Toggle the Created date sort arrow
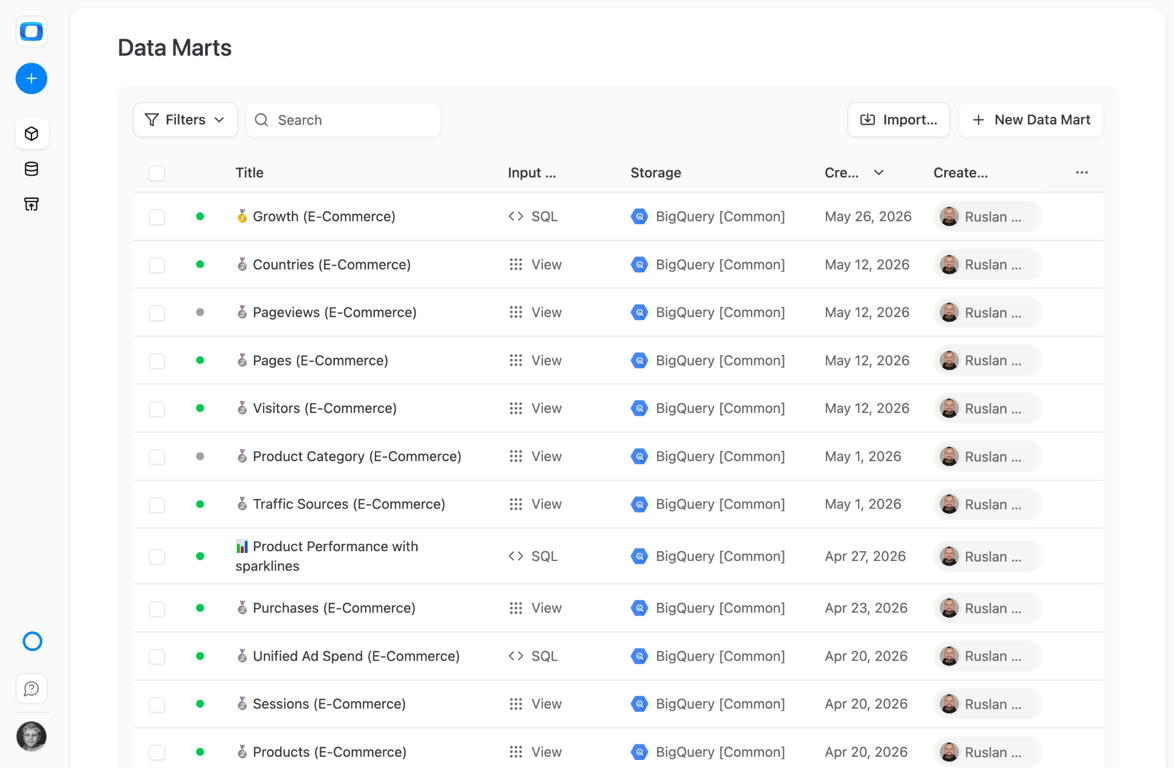 879,172
